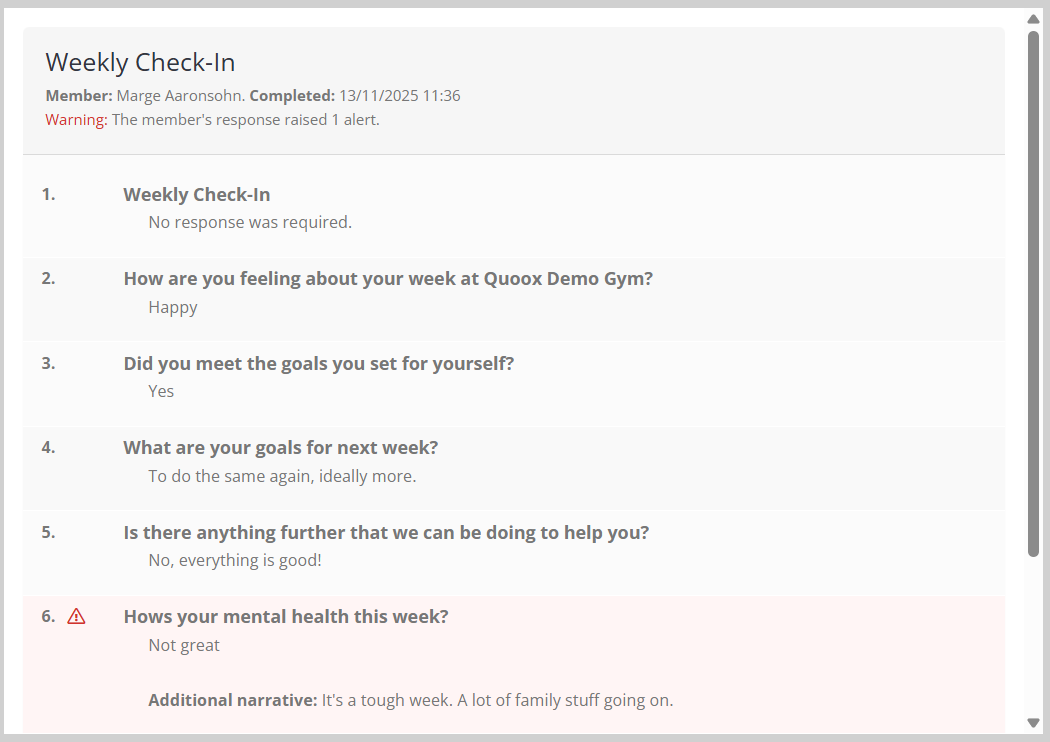Click the scrollbar up arrow

point(1034,19)
